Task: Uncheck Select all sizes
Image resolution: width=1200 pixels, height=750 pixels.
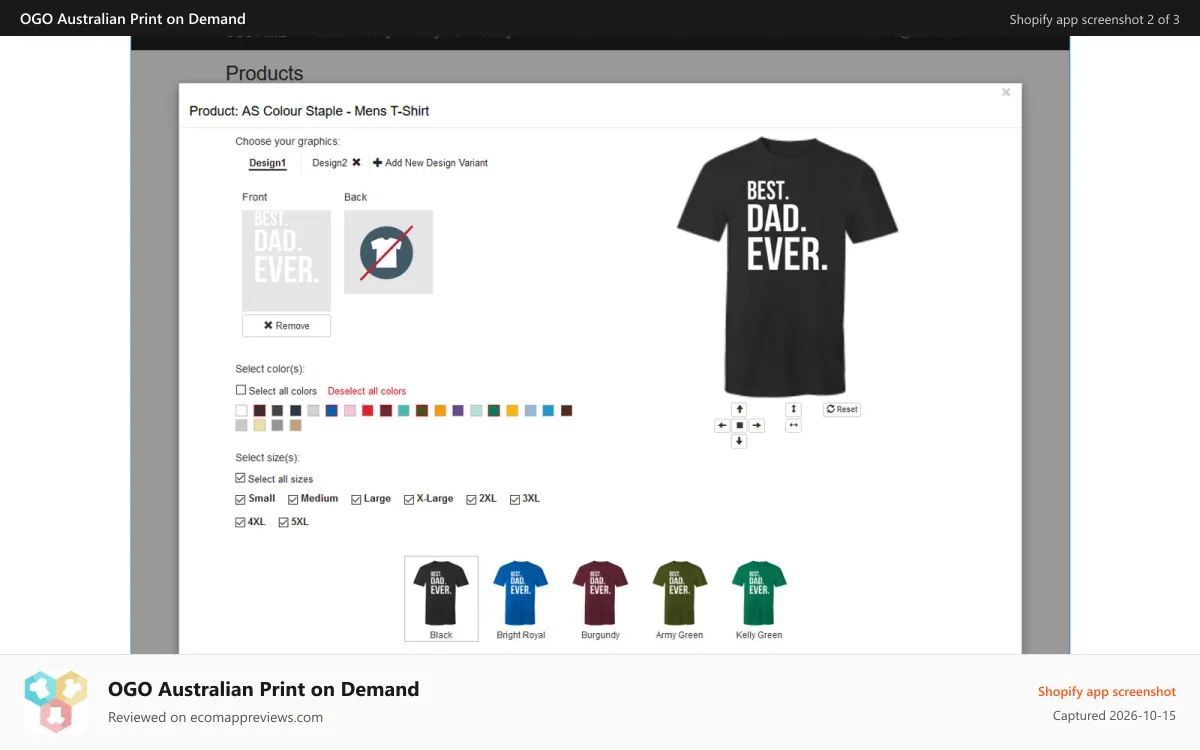Action: coord(240,478)
